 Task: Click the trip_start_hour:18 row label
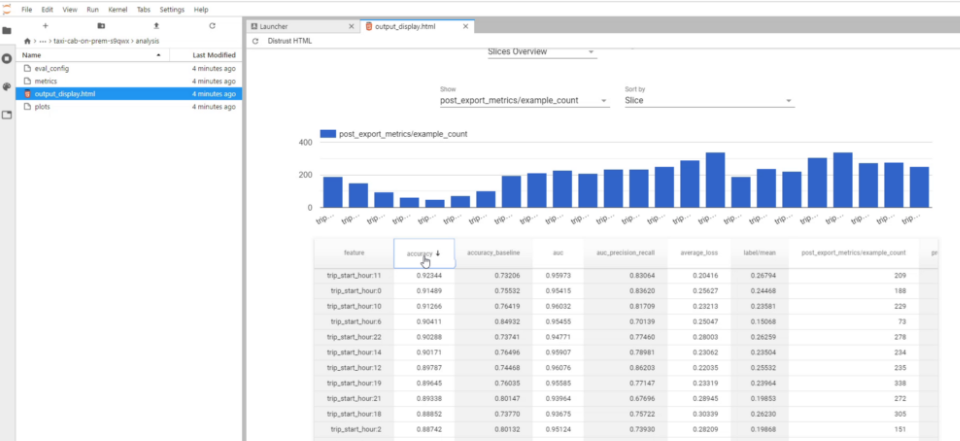pos(353,414)
